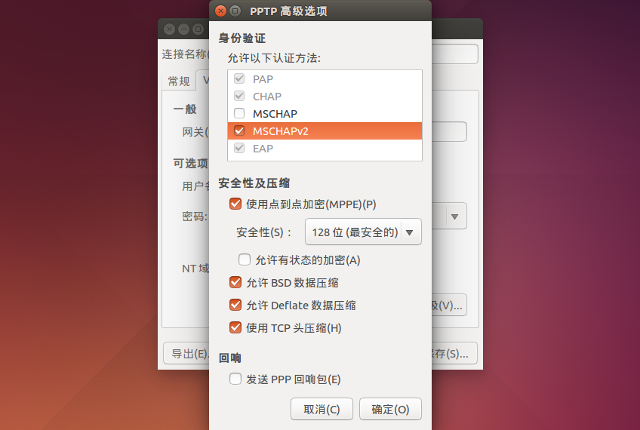The image size is (640, 430).
Task: Select the EAP row label
Action: pyautogui.click(x=263, y=149)
